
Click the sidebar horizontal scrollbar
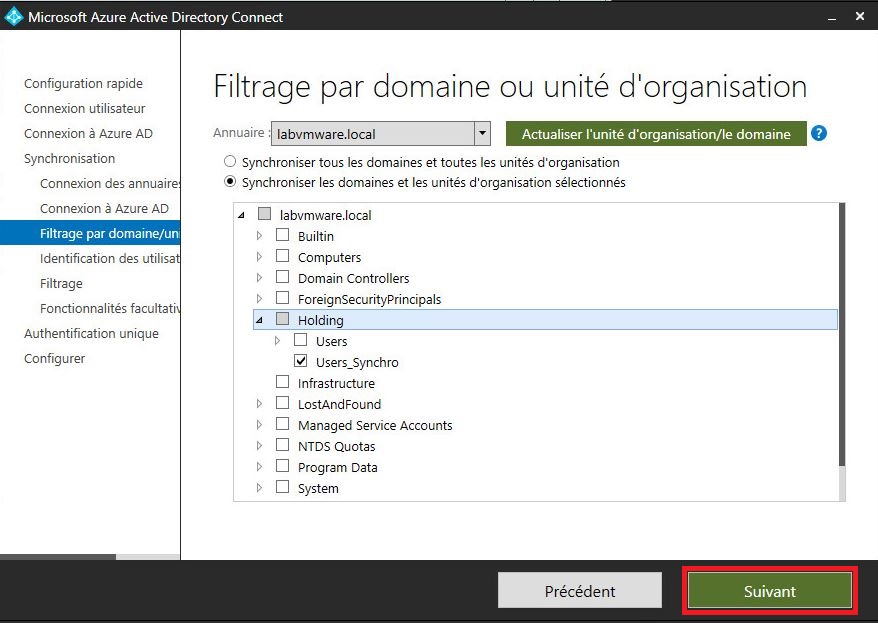[x=58, y=557]
